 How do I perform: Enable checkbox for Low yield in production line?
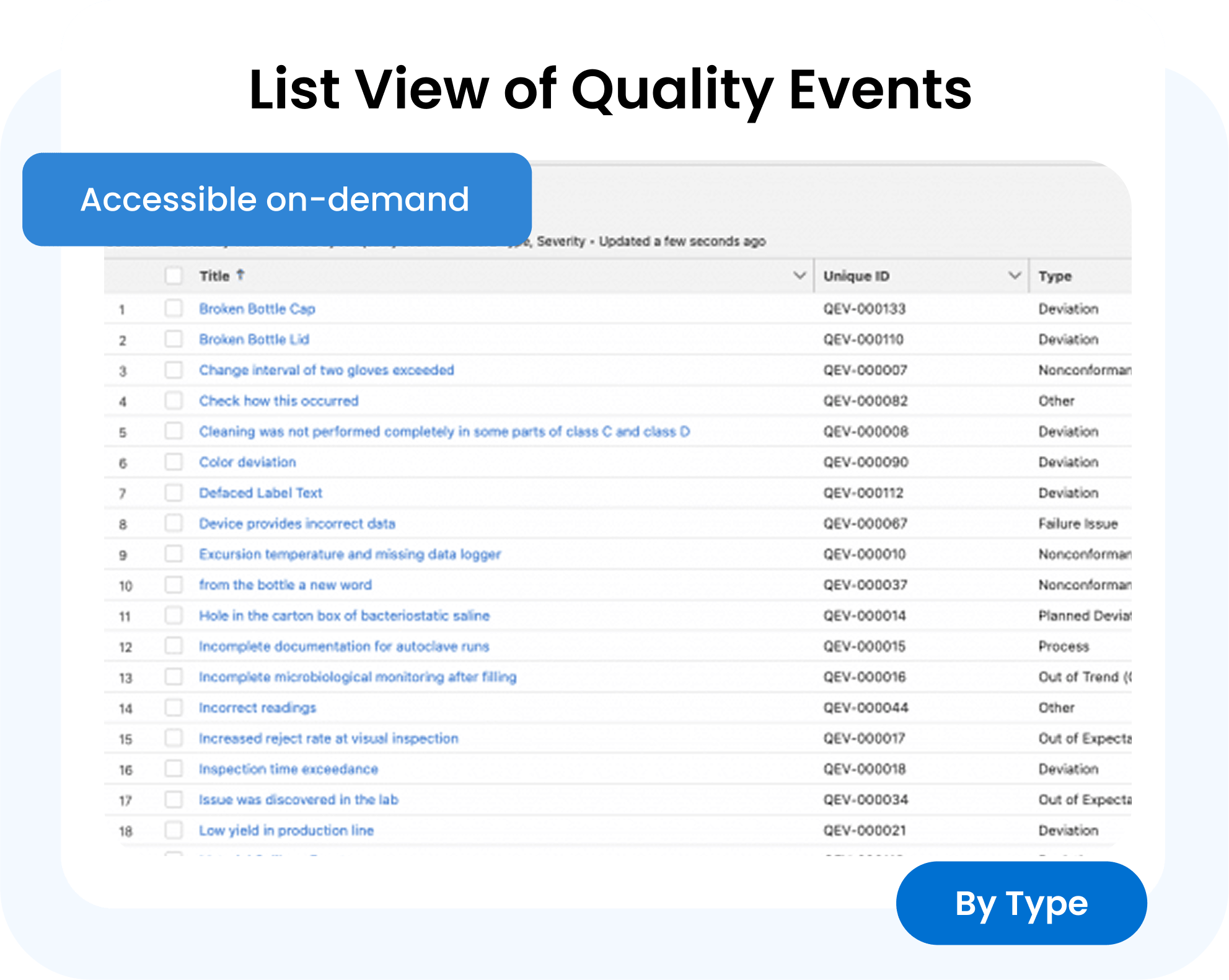tap(174, 829)
